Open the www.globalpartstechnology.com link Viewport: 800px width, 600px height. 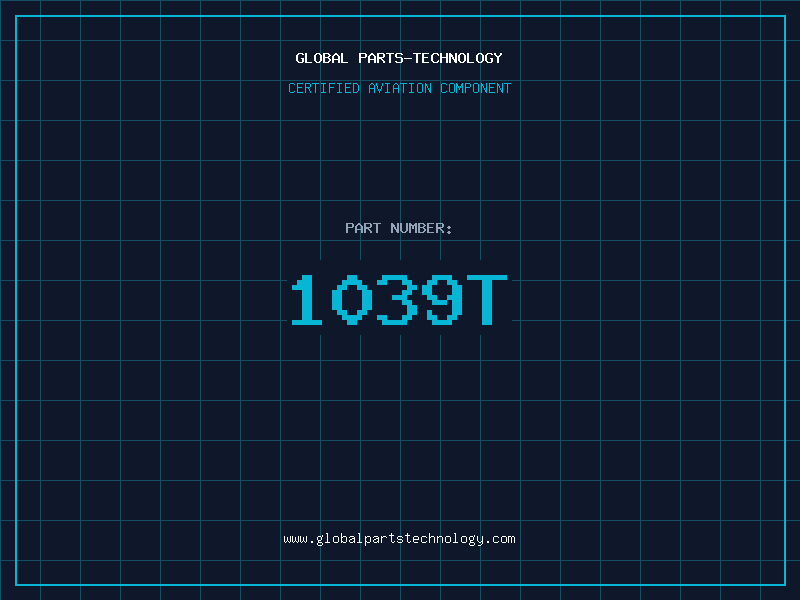pyautogui.click(x=399, y=539)
